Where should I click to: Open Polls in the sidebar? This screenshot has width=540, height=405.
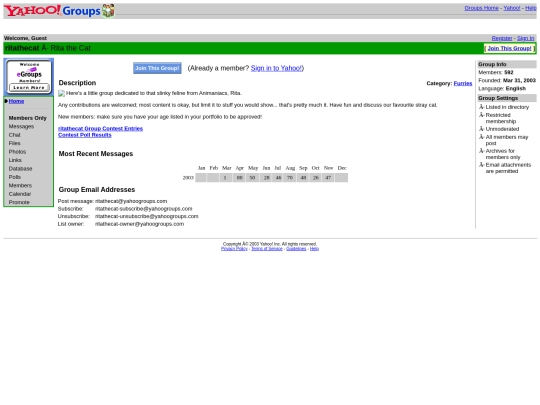[15, 177]
